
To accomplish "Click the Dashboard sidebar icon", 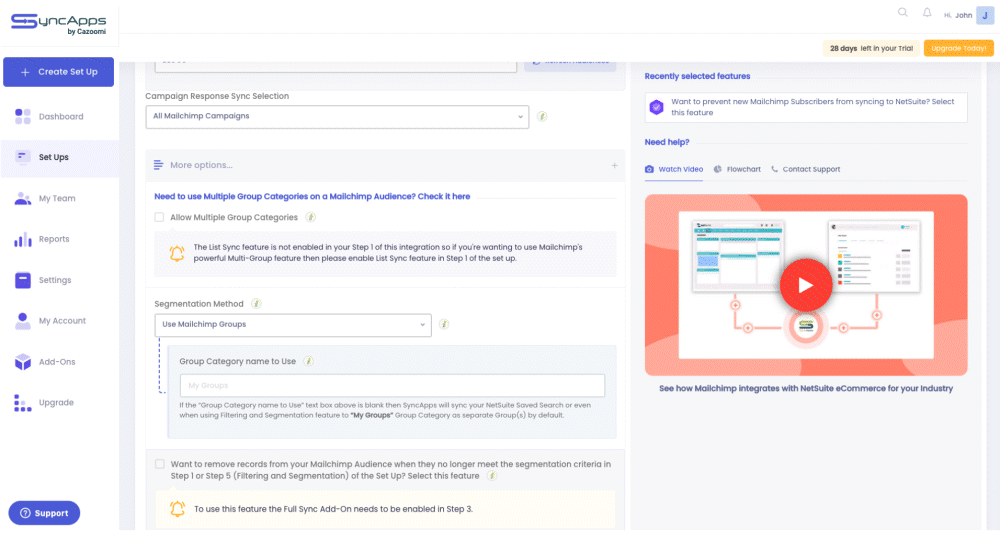I will 23,116.
